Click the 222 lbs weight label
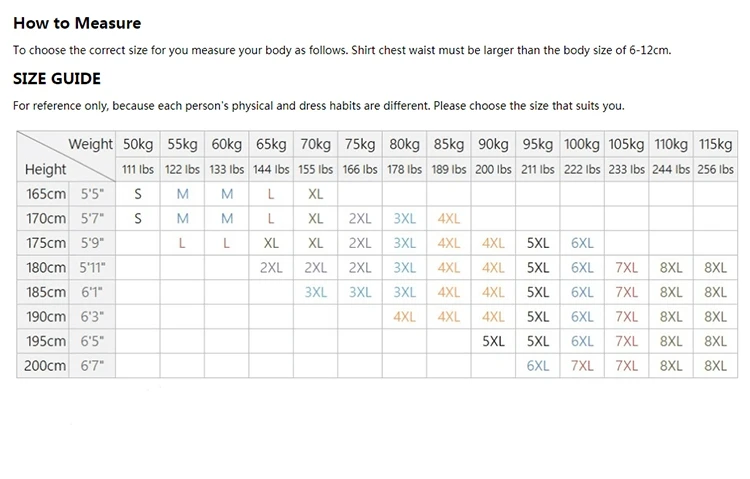750x479 pixels. [x=582, y=169]
